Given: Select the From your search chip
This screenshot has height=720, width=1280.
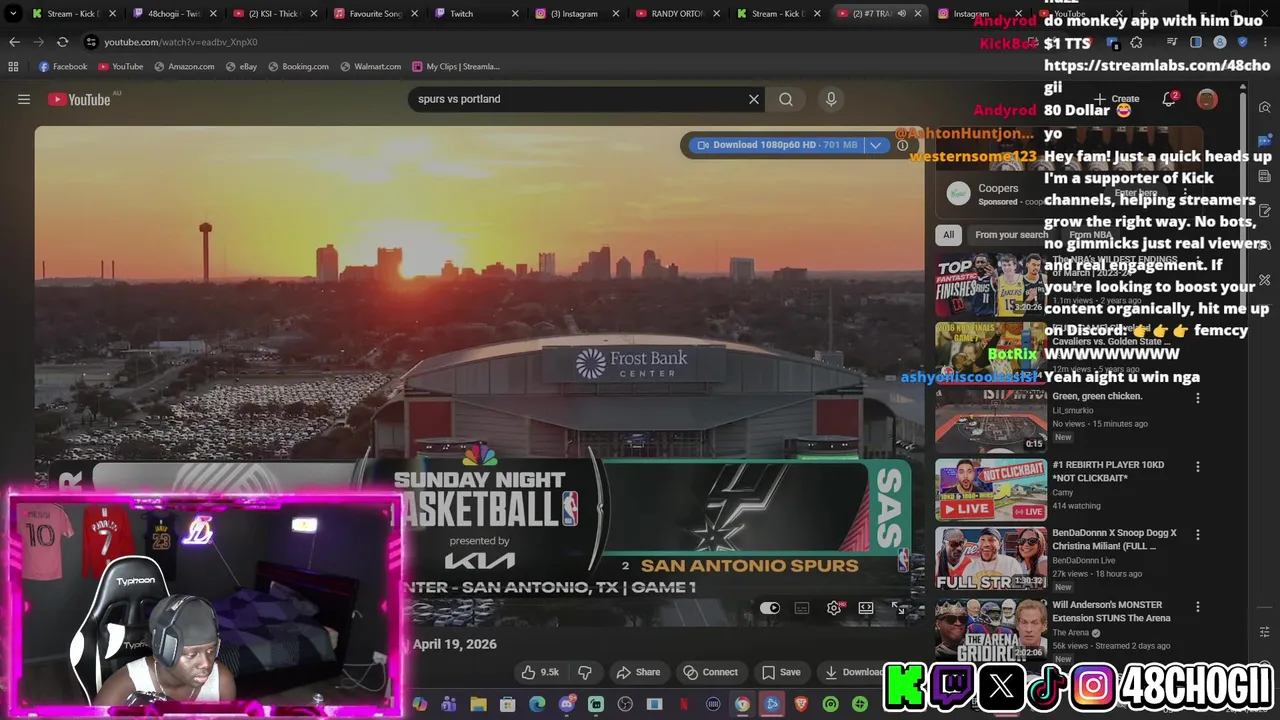Looking at the screenshot, I should click(1011, 235).
